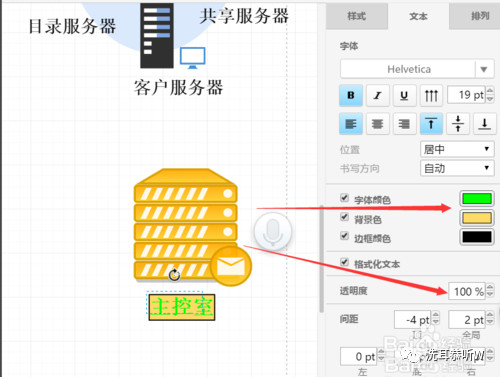Select the 主控室 text label
This screenshot has width=500, height=377.
coord(182,307)
